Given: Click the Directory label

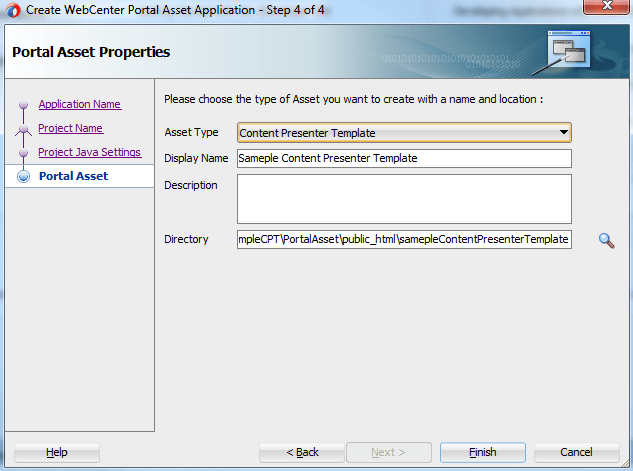Looking at the screenshot, I should 186,239.
